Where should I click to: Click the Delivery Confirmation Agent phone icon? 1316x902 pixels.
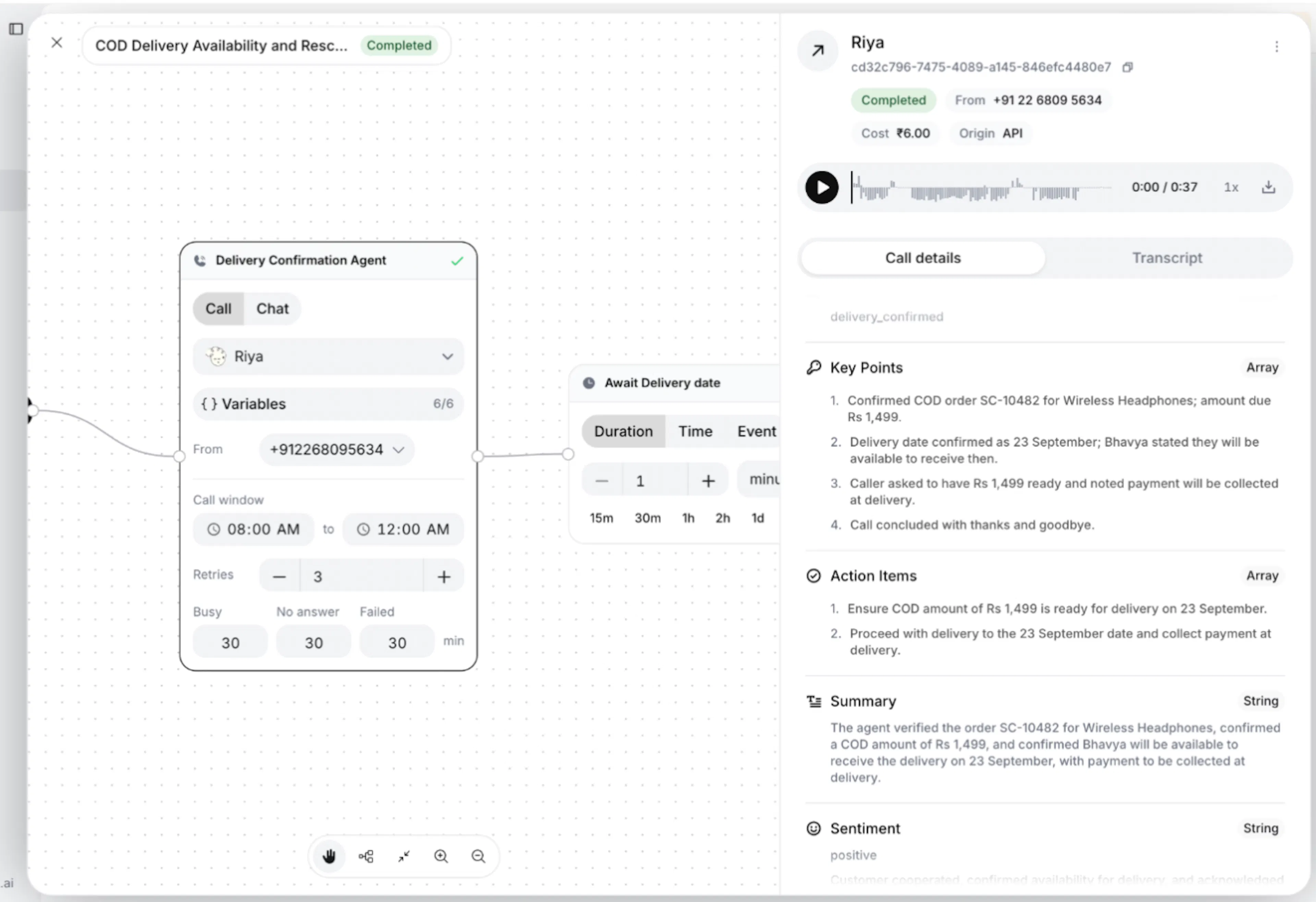coord(200,260)
